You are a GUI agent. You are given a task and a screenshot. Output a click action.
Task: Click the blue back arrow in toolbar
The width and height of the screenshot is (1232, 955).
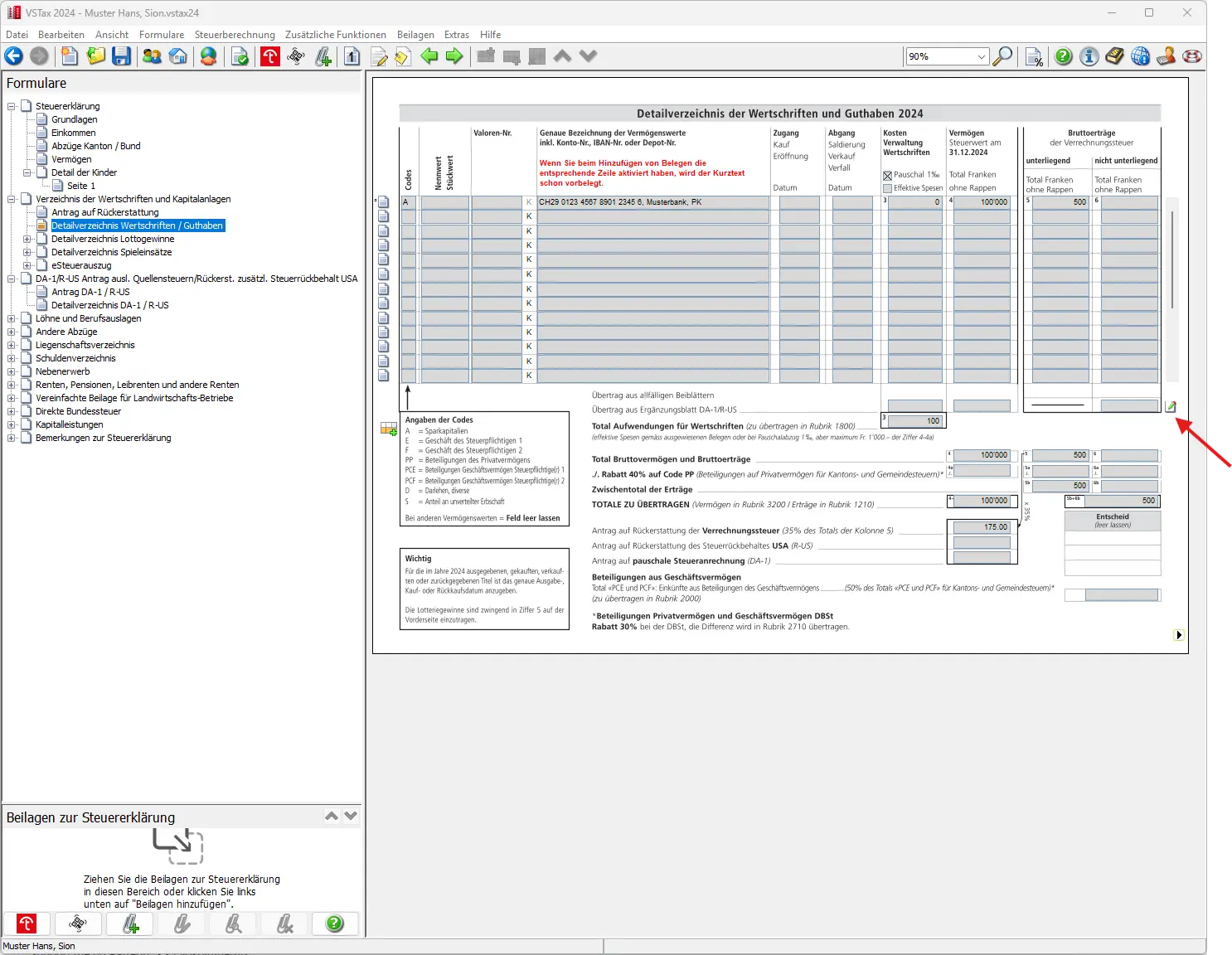[14, 56]
